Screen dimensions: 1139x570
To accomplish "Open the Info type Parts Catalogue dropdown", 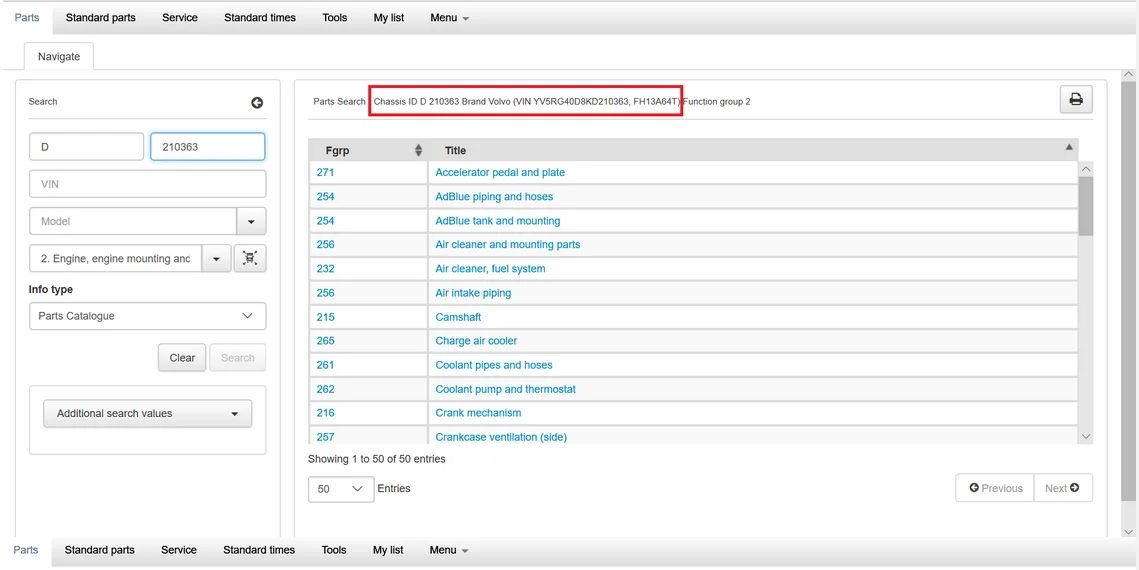I will [147, 316].
